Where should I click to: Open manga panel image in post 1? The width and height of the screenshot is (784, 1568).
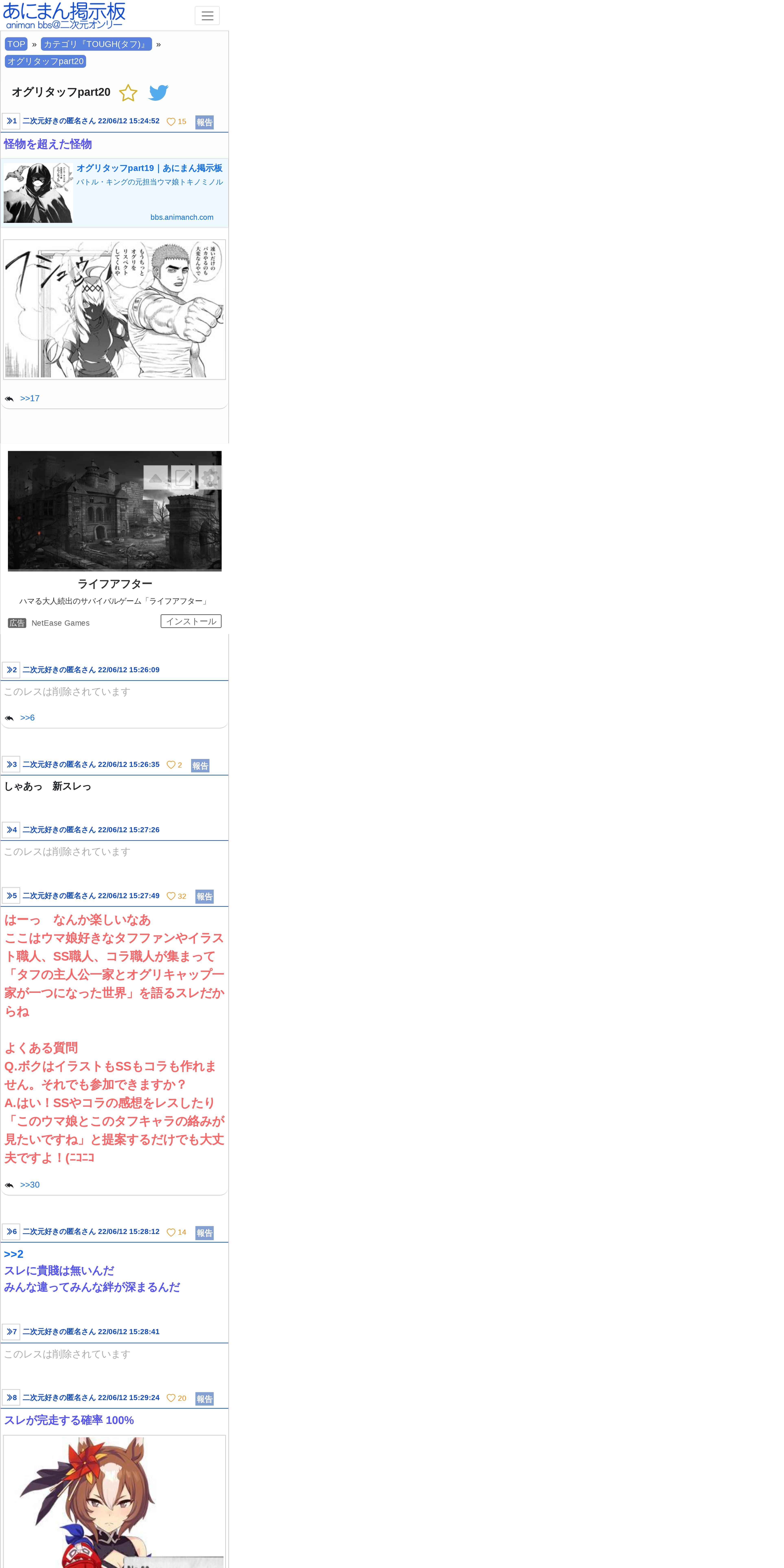(x=114, y=309)
